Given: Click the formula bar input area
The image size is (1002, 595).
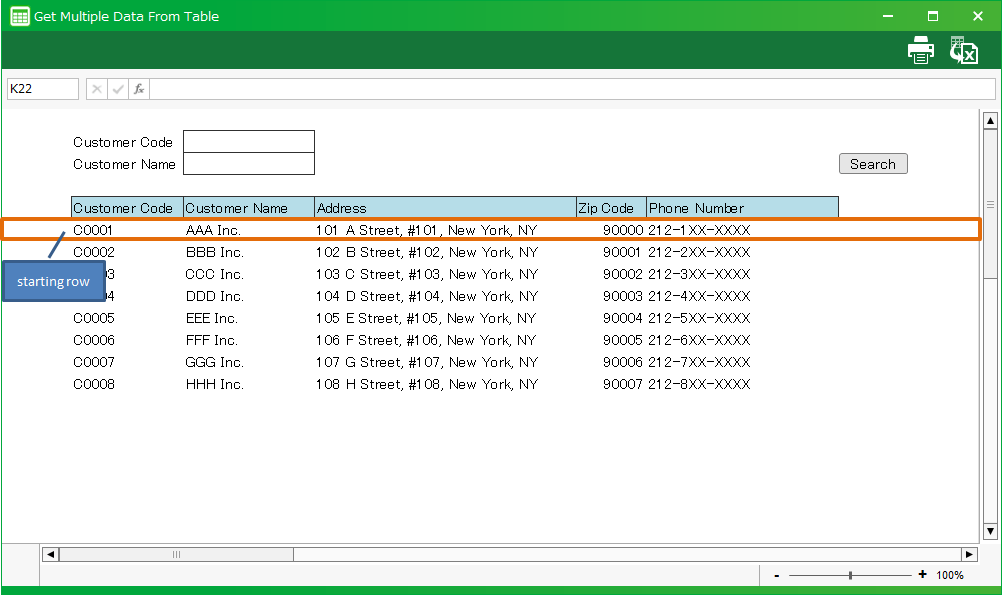Looking at the screenshot, I should (573, 89).
